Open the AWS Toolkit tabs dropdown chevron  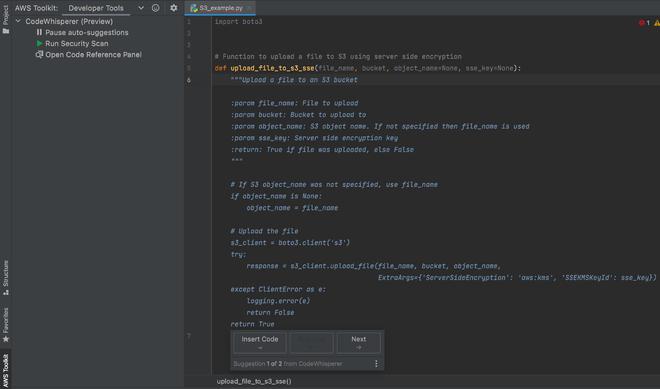point(141,8)
